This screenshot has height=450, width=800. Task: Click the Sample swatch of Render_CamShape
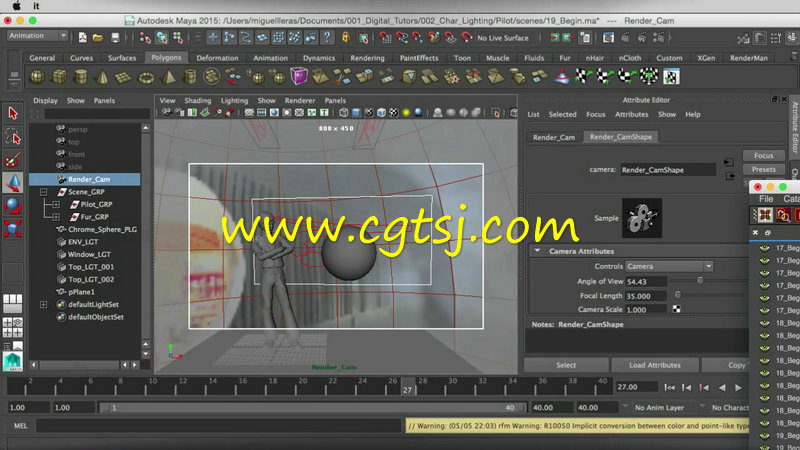point(642,218)
